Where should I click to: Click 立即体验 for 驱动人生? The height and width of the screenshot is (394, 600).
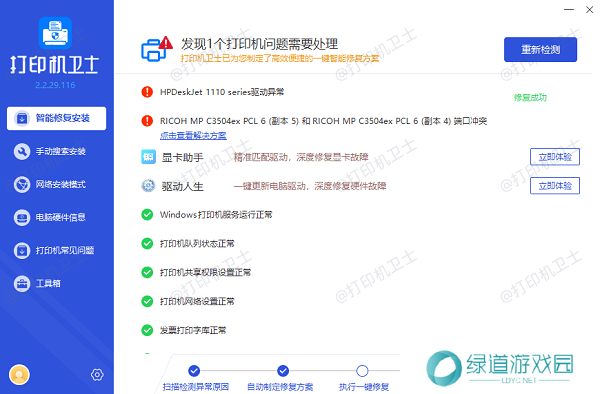555,186
